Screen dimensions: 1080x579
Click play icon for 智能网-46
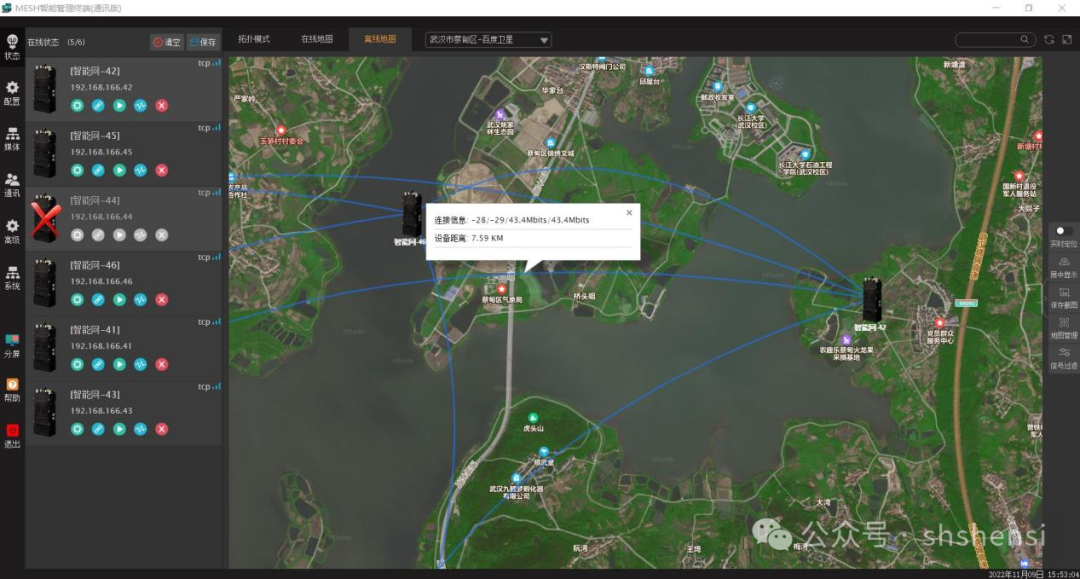pyautogui.click(x=119, y=299)
